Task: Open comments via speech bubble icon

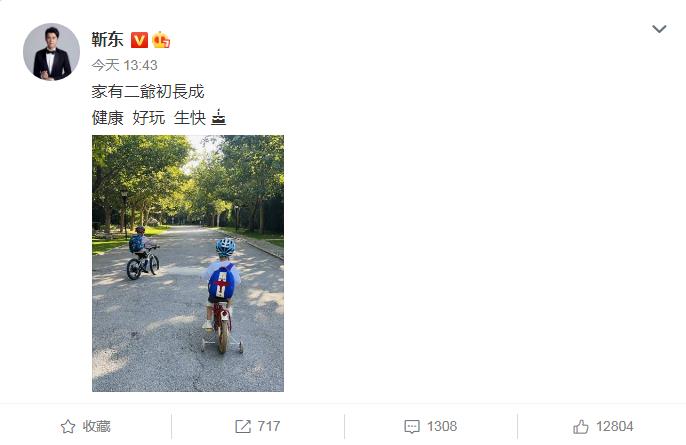Action: pyautogui.click(x=412, y=427)
